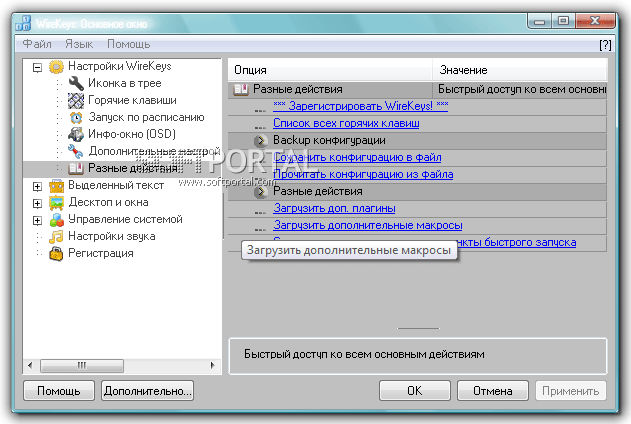The image size is (631, 424).
Task: Click the Применить button
Action: [x=571, y=391]
